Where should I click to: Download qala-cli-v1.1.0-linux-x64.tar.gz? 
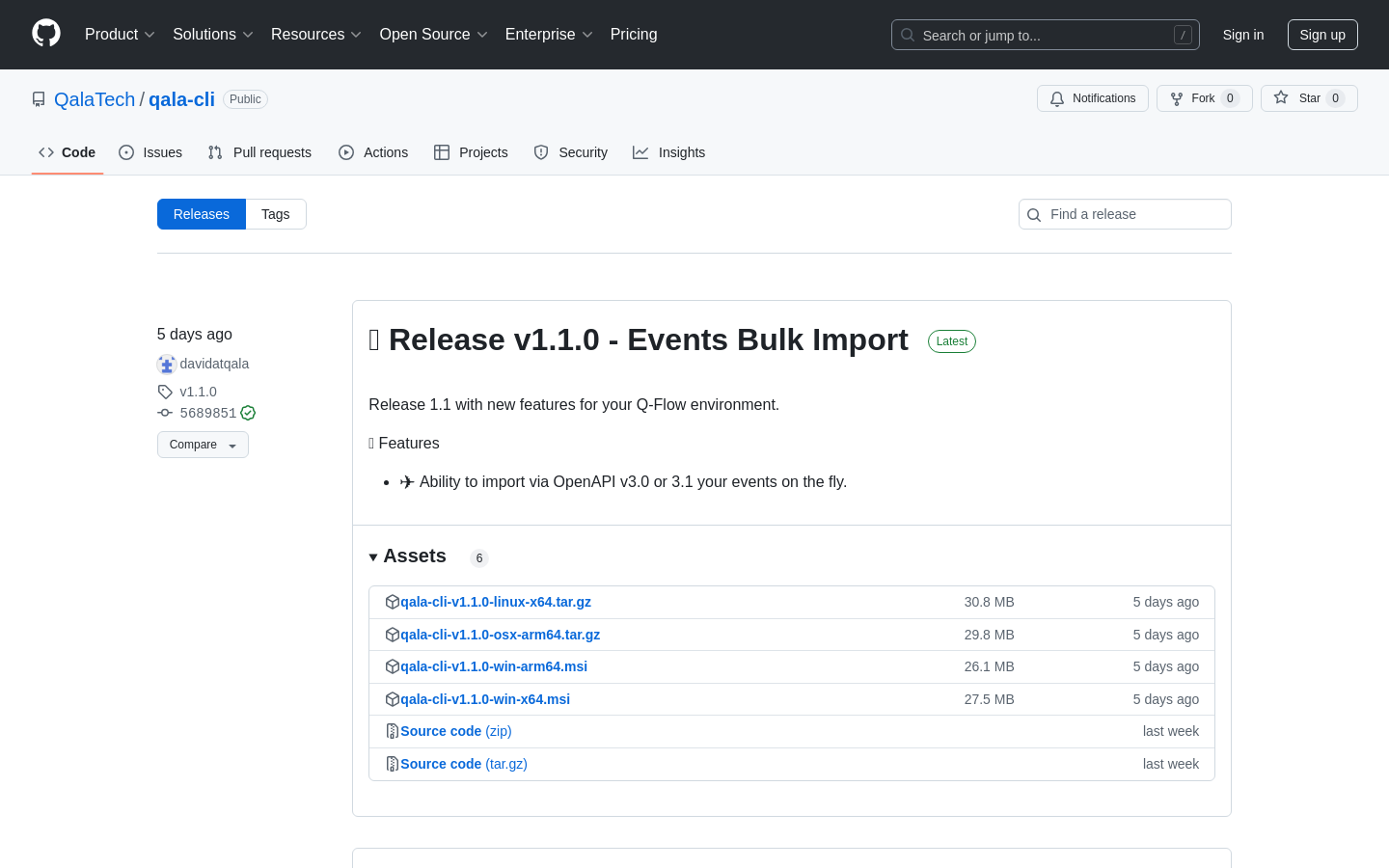tap(496, 602)
